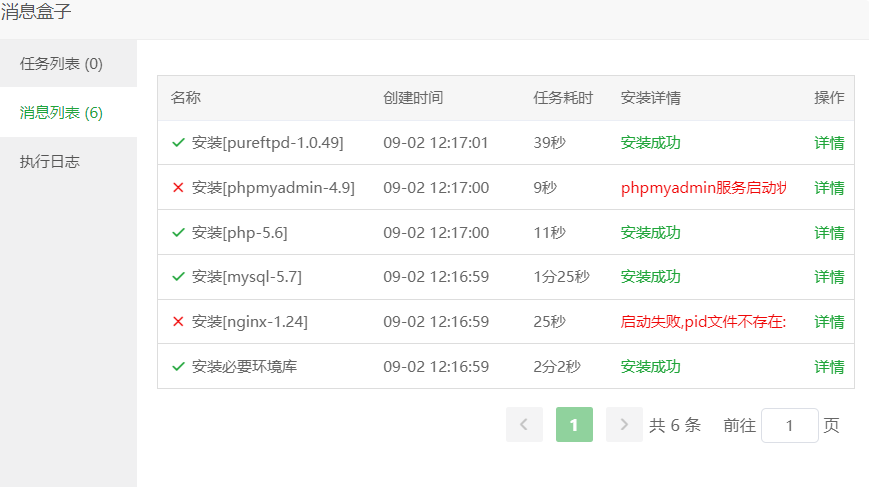Click the 安装[php-5.6] name text
Viewport: 869px width, 487px height.
239,233
